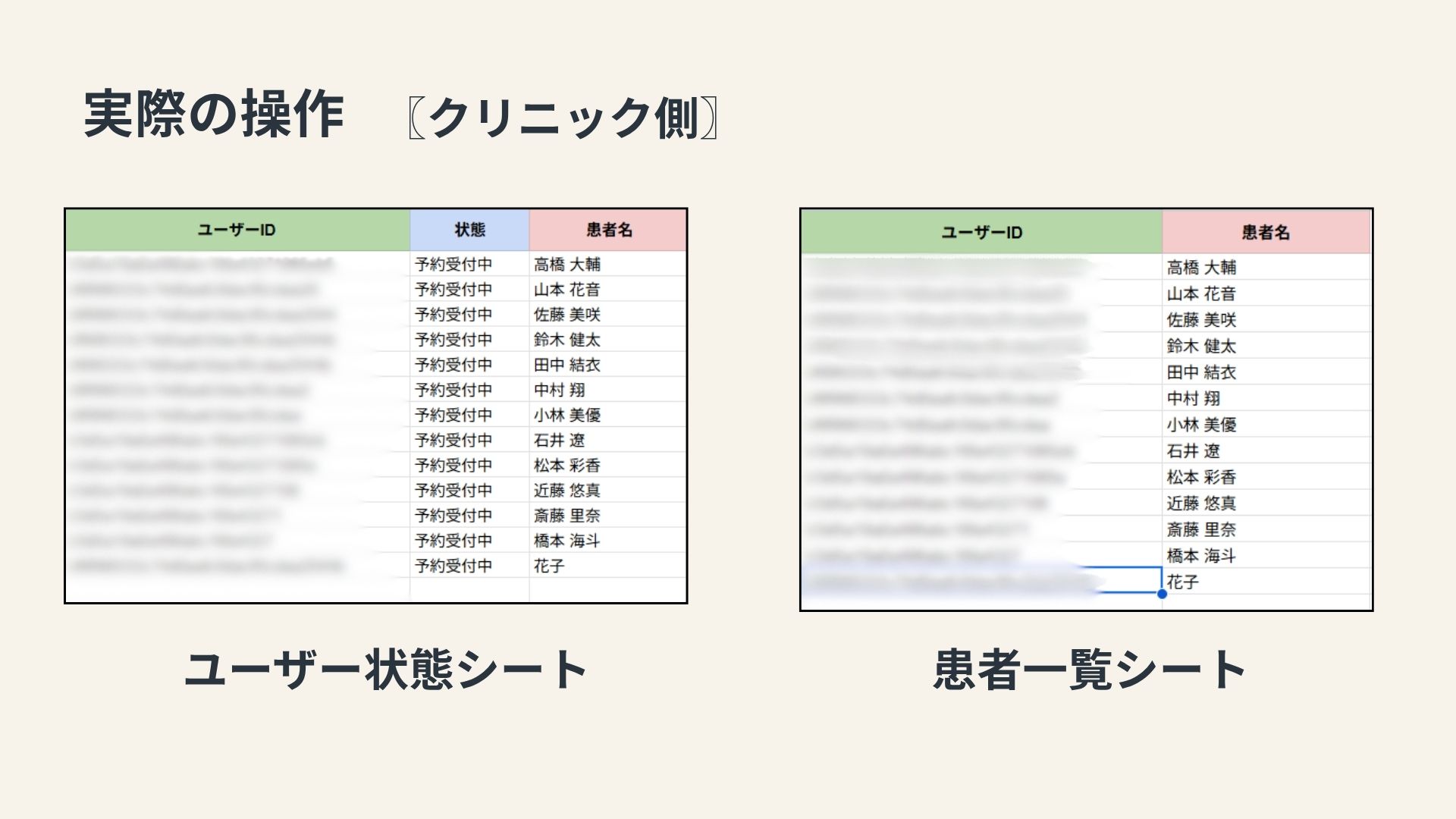
Task: Click 予約受付中 status for 小林 美優
Action: [x=453, y=415]
